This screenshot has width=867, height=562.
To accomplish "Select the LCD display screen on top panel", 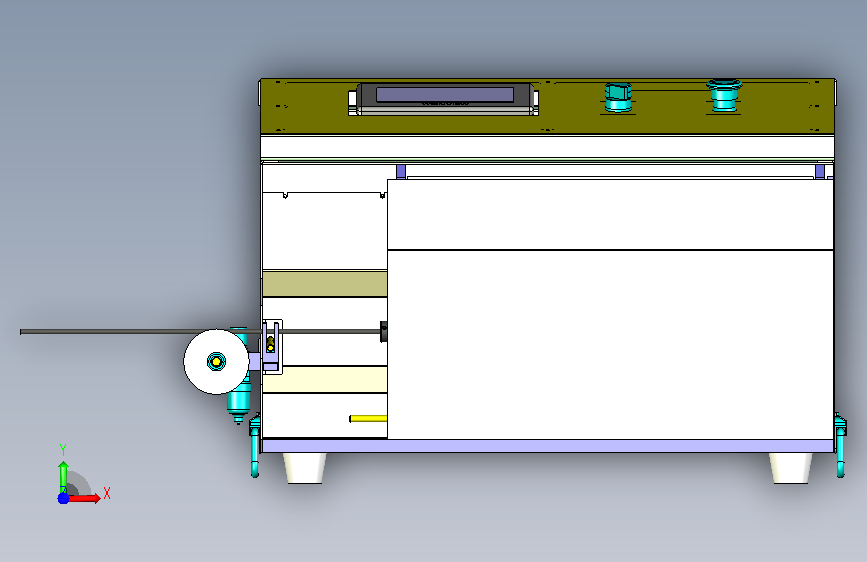I will pos(445,95).
